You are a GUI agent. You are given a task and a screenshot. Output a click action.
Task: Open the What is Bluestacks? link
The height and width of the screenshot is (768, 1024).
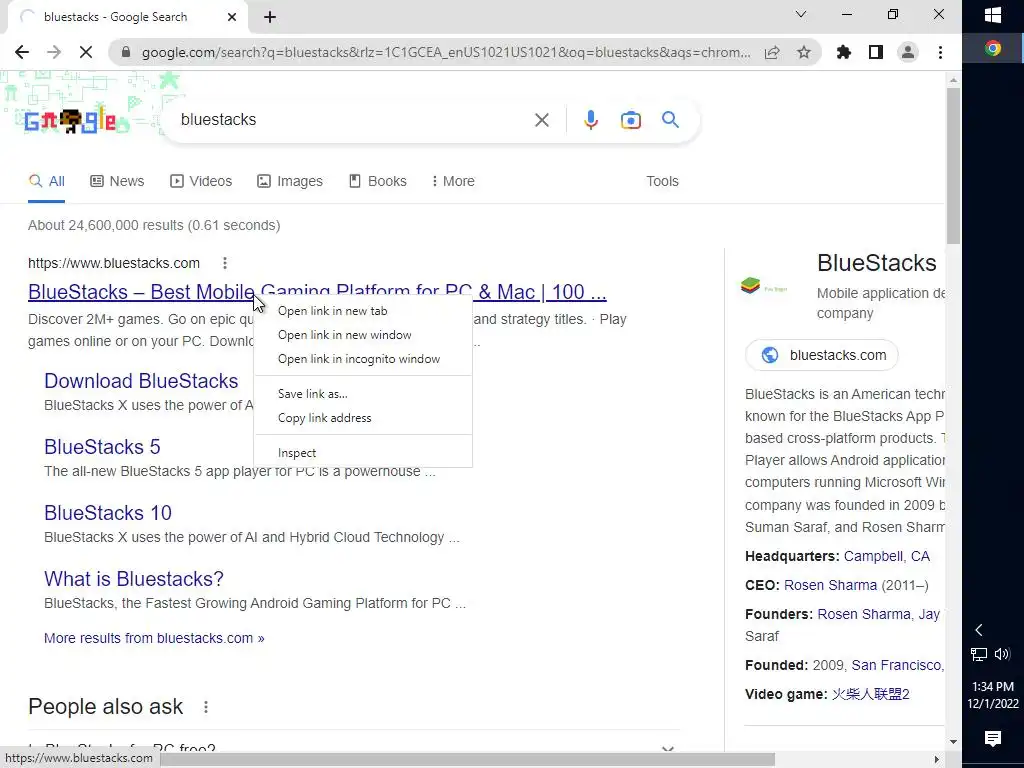pos(134,579)
